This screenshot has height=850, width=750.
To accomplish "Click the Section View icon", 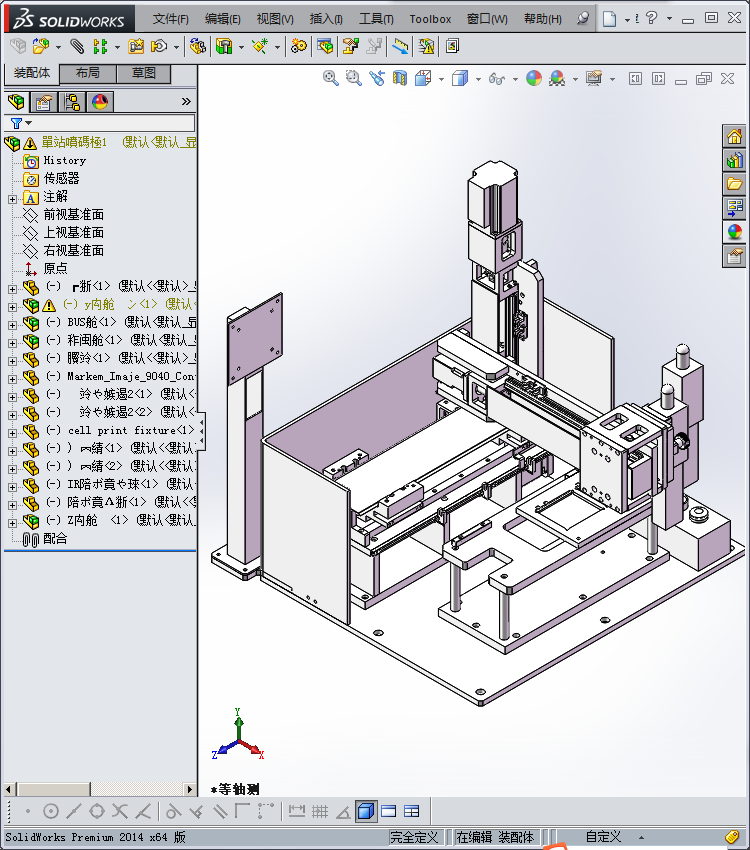I will pyautogui.click(x=400, y=79).
